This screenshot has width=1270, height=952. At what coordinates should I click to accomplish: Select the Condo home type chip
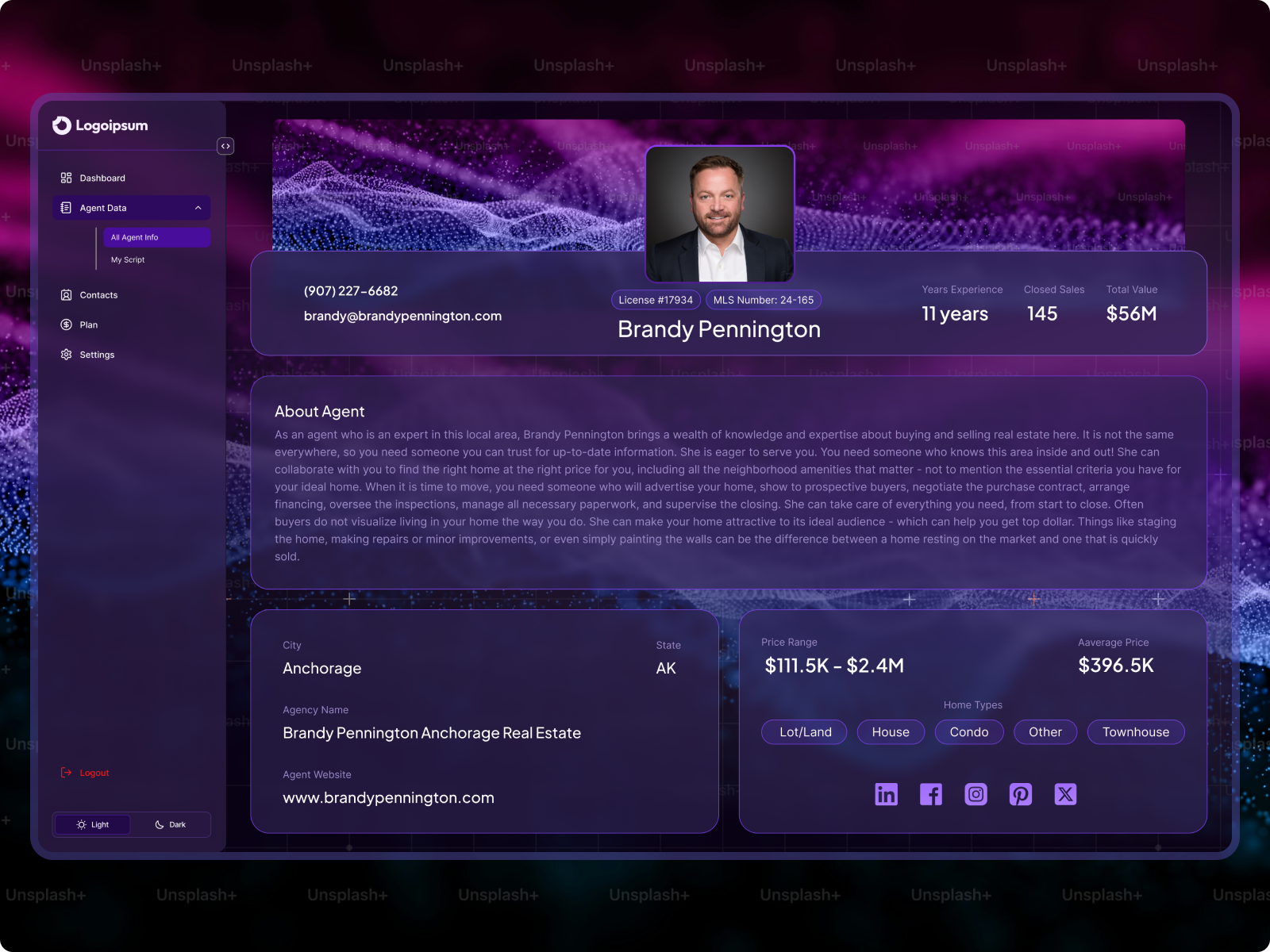969,732
